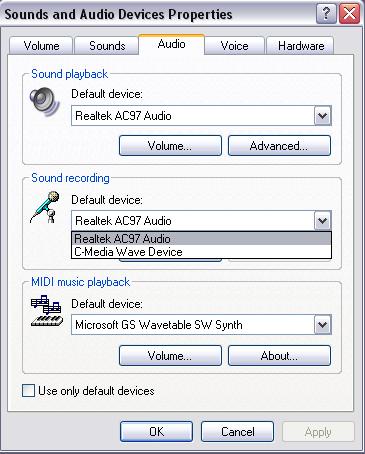
Task: Click the Sound recording group label
Action: [70, 178]
